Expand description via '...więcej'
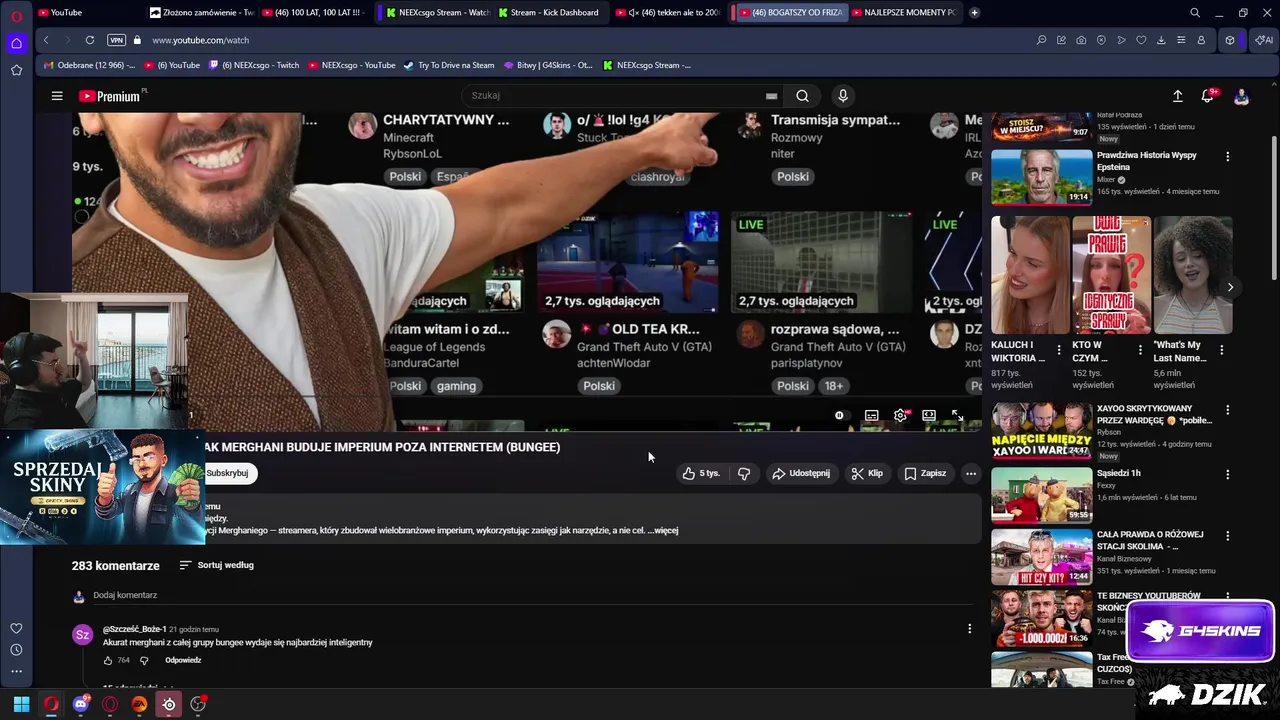 click(x=663, y=530)
